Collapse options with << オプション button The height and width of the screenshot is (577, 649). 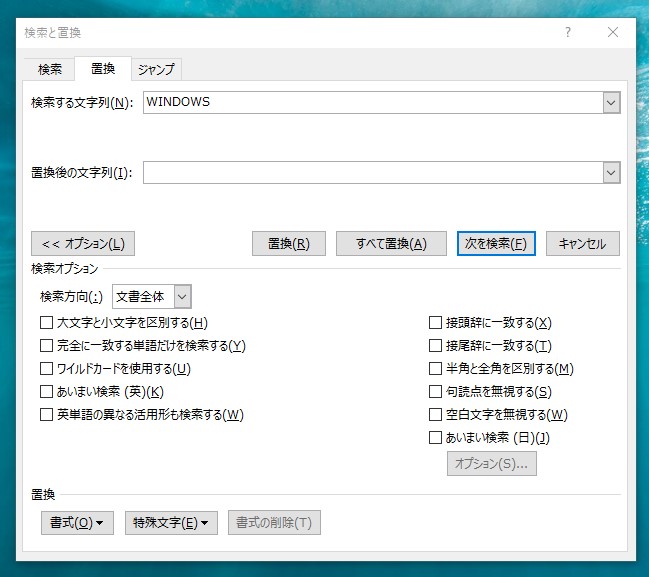point(83,244)
